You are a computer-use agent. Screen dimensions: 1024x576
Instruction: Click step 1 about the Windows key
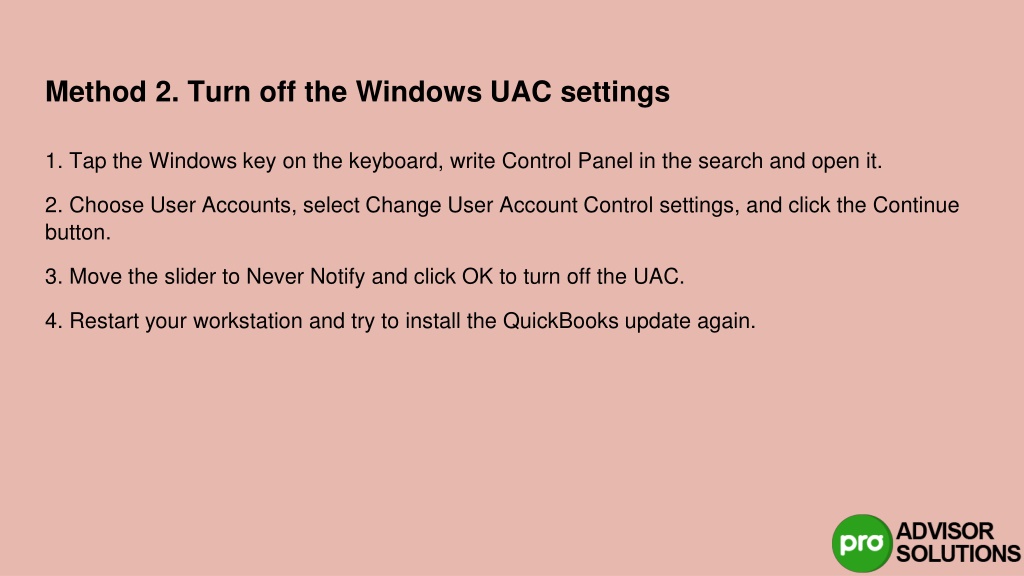point(463,161)
